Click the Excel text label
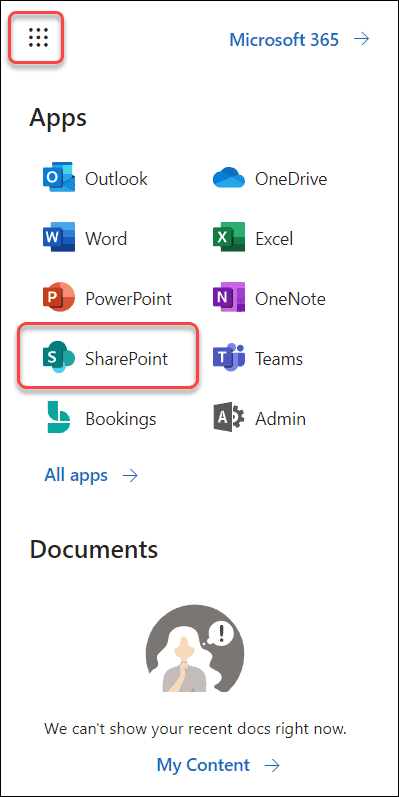Viewport: 399px width, 797px height. click(274, 238)
